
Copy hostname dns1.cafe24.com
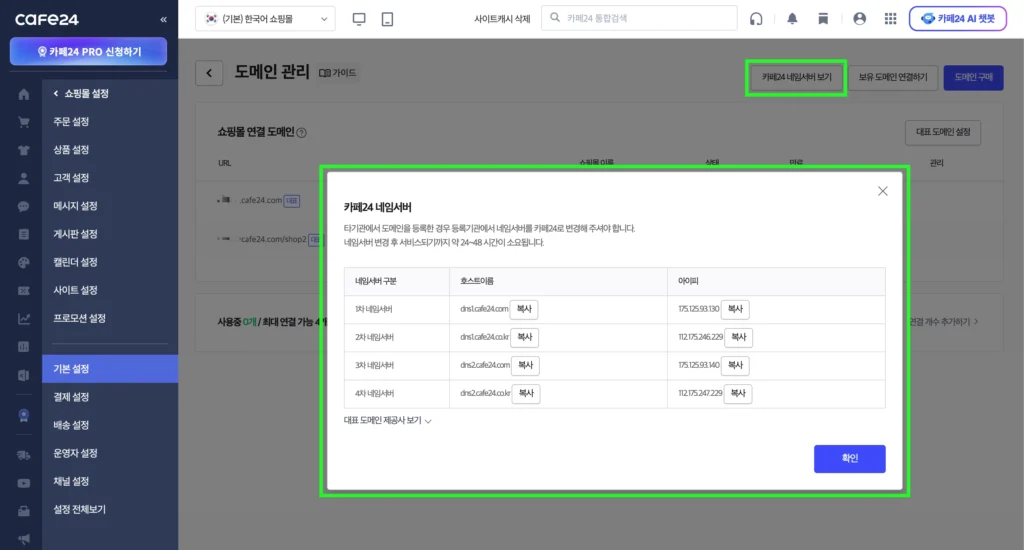[524, 309]
